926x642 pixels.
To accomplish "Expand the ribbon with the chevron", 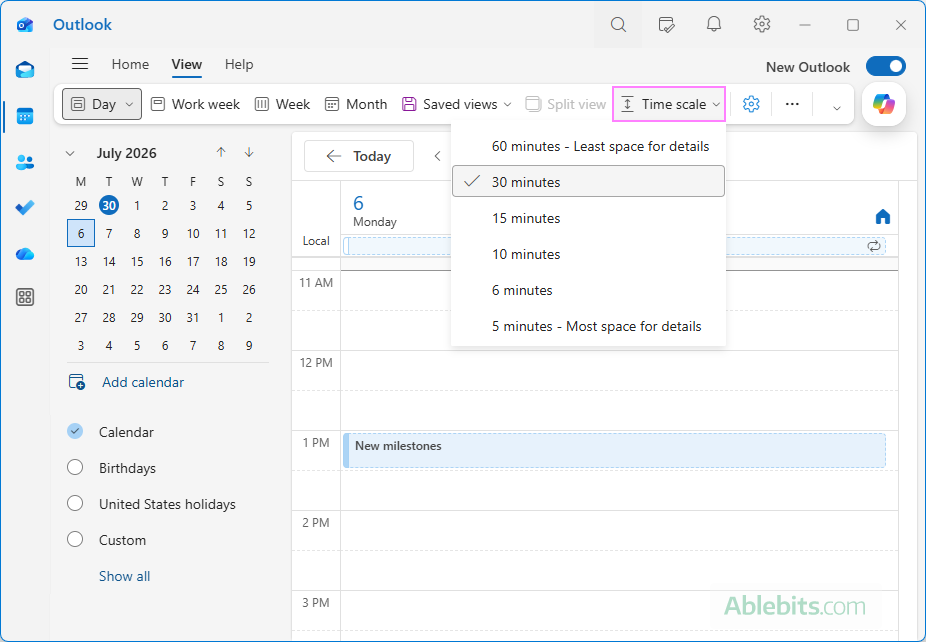I will (836, 107).
